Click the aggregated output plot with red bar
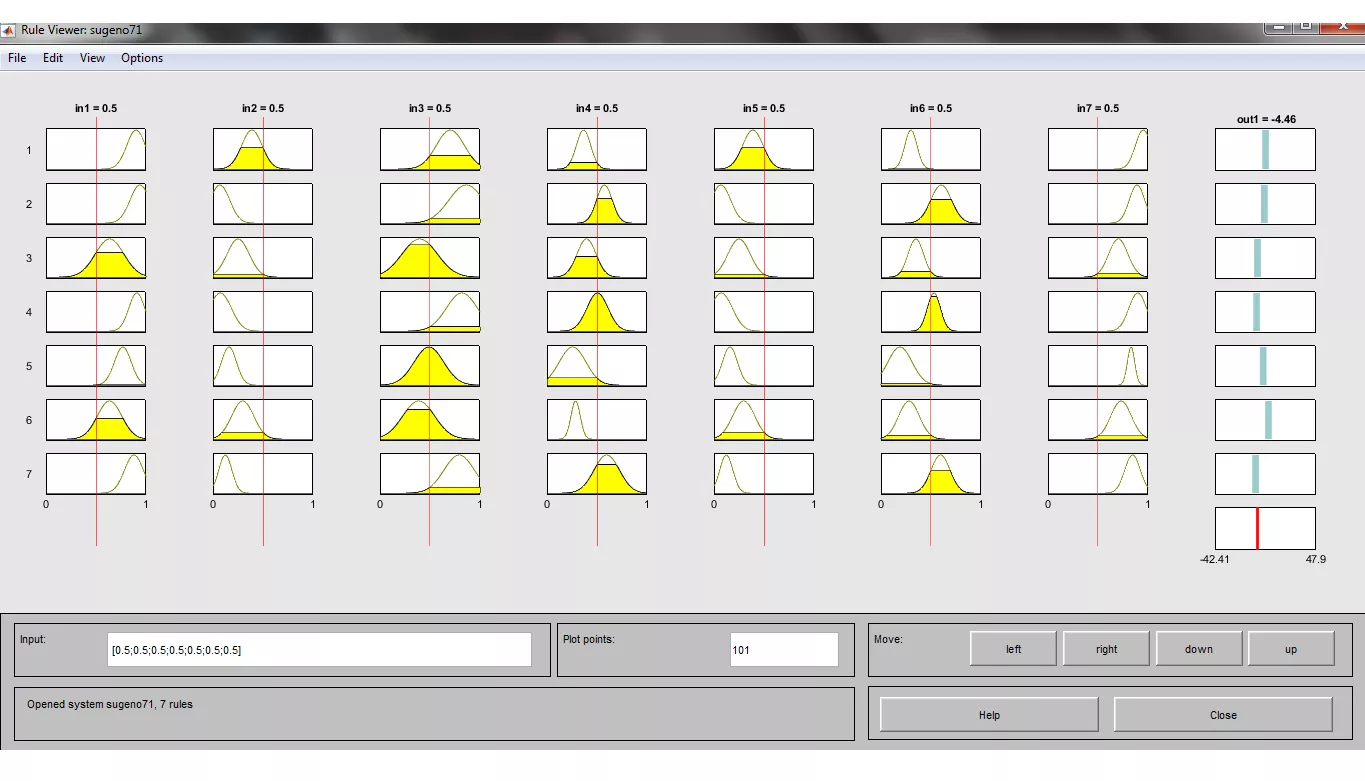This screenshot has width=1365, height=781. (x=1265, y=528)
